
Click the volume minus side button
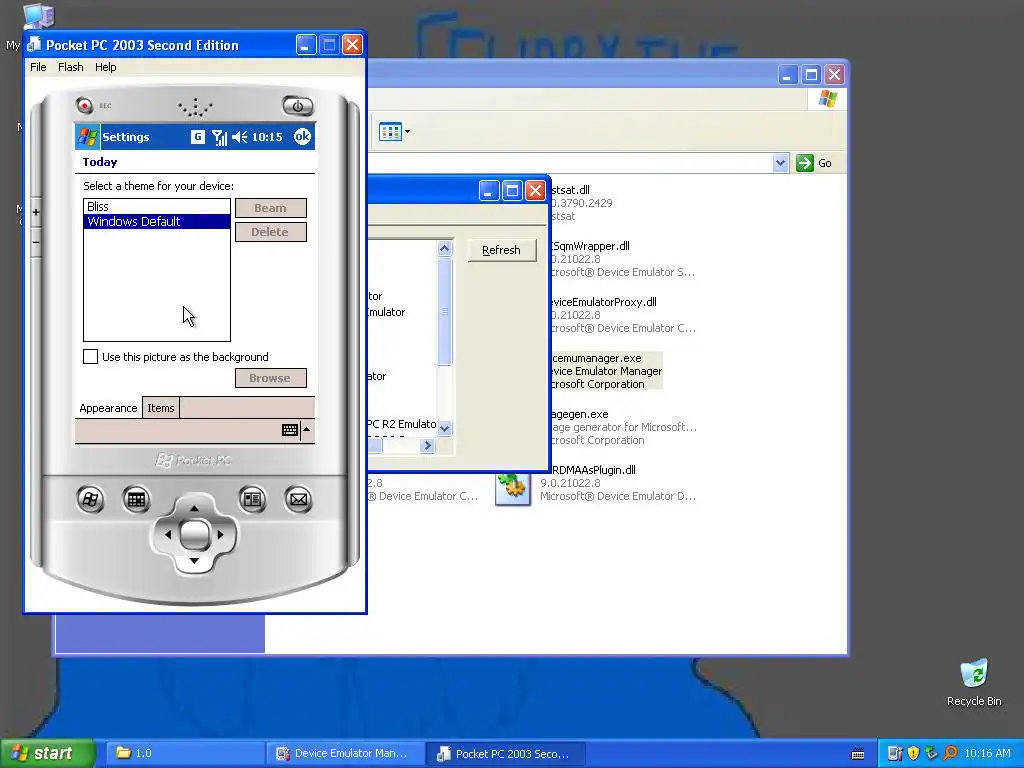pos(36,242)
